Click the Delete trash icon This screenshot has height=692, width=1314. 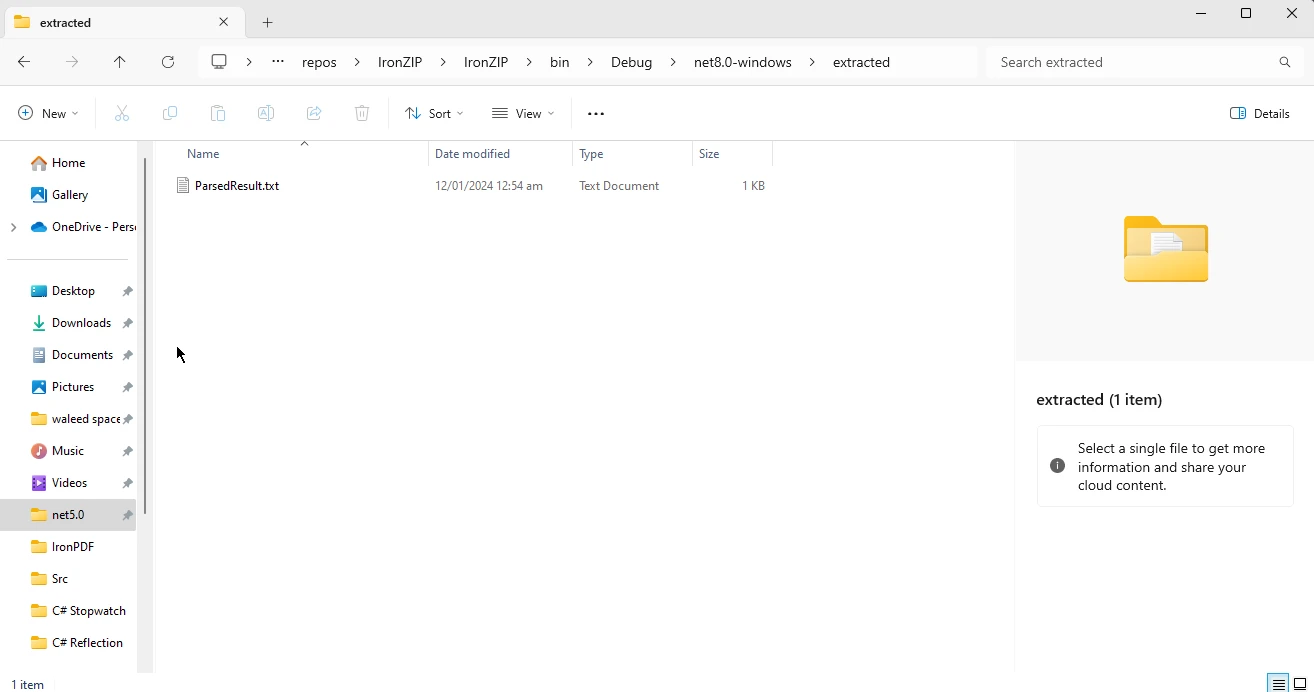[362, 114]
